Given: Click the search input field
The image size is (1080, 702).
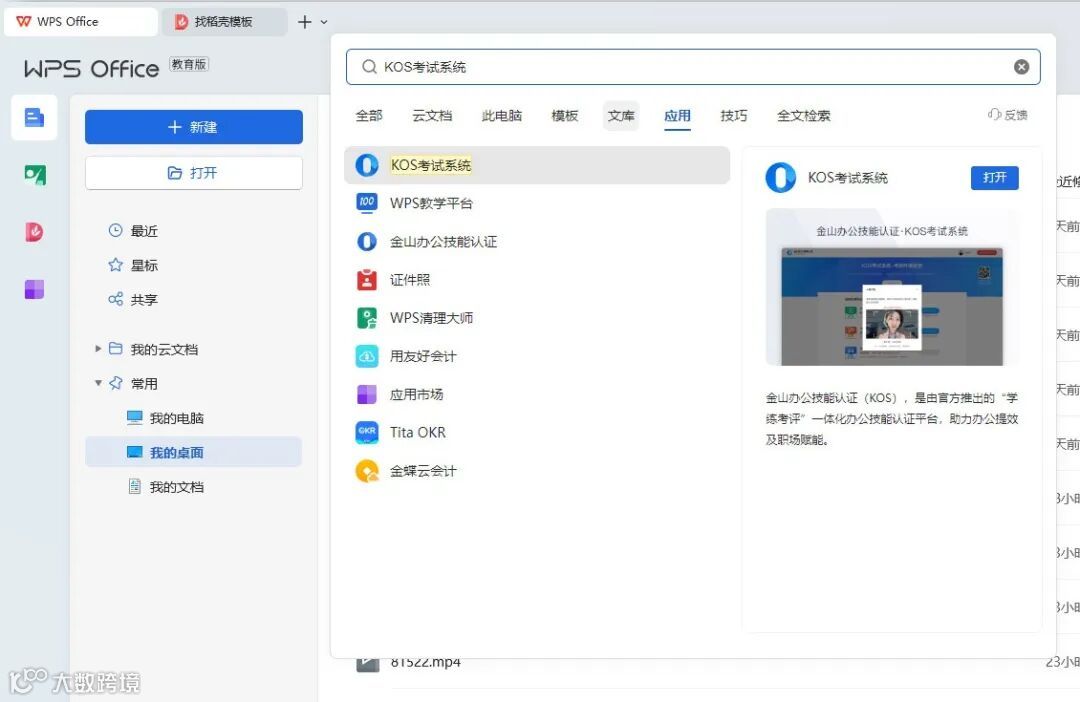Looking at the screenshot, I should [x=693, y=67].
